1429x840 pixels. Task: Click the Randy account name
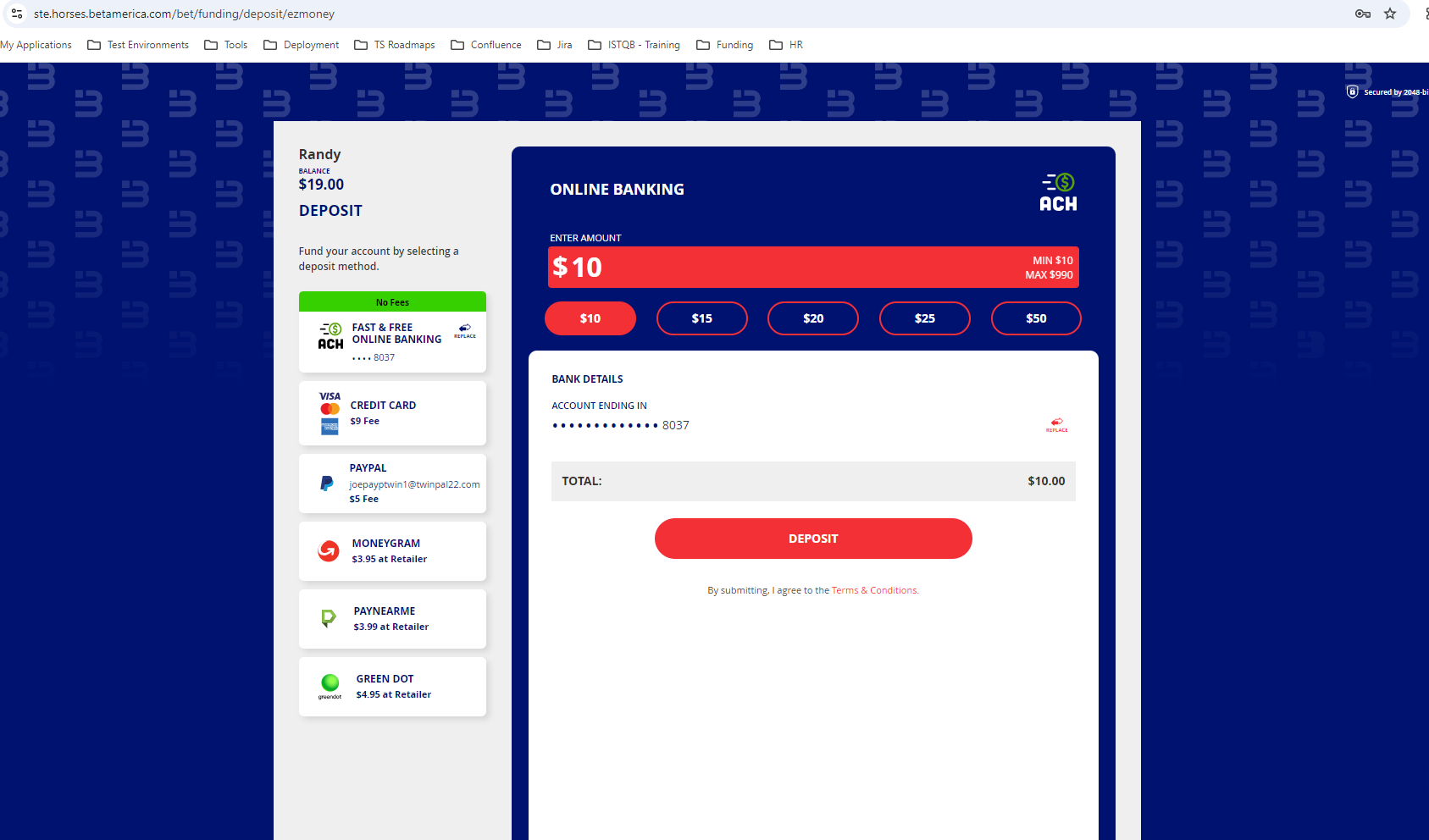click(319, 154)
